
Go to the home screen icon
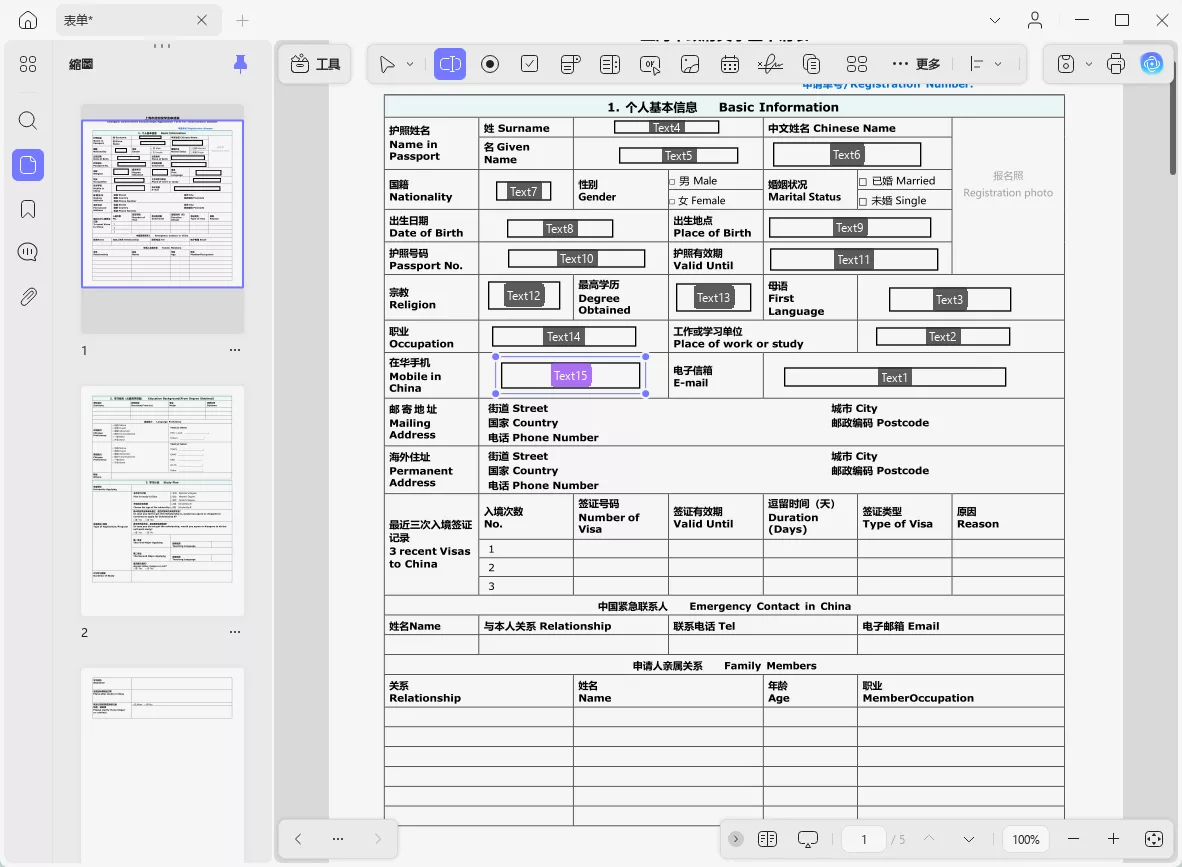[28, 20]
